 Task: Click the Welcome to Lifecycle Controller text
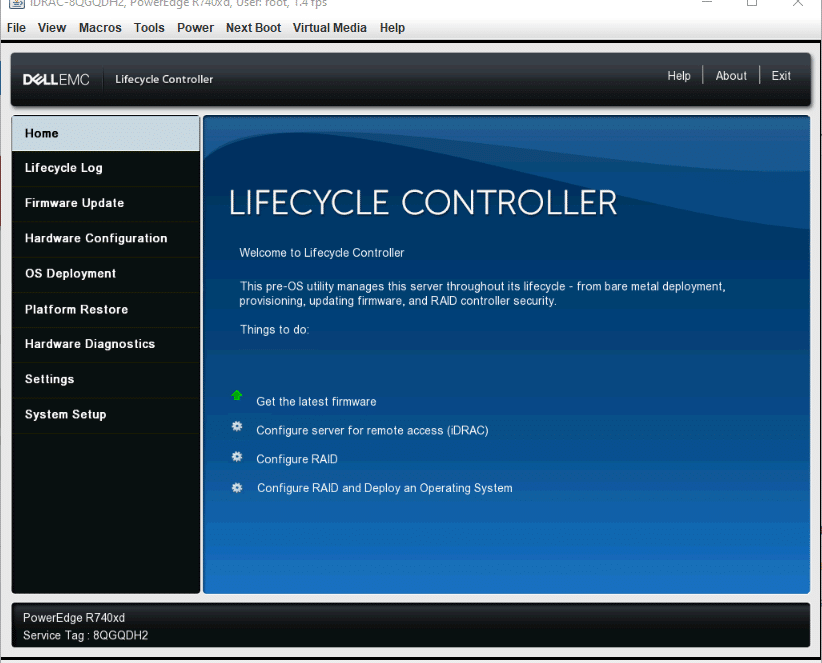(x=322, y=253)
